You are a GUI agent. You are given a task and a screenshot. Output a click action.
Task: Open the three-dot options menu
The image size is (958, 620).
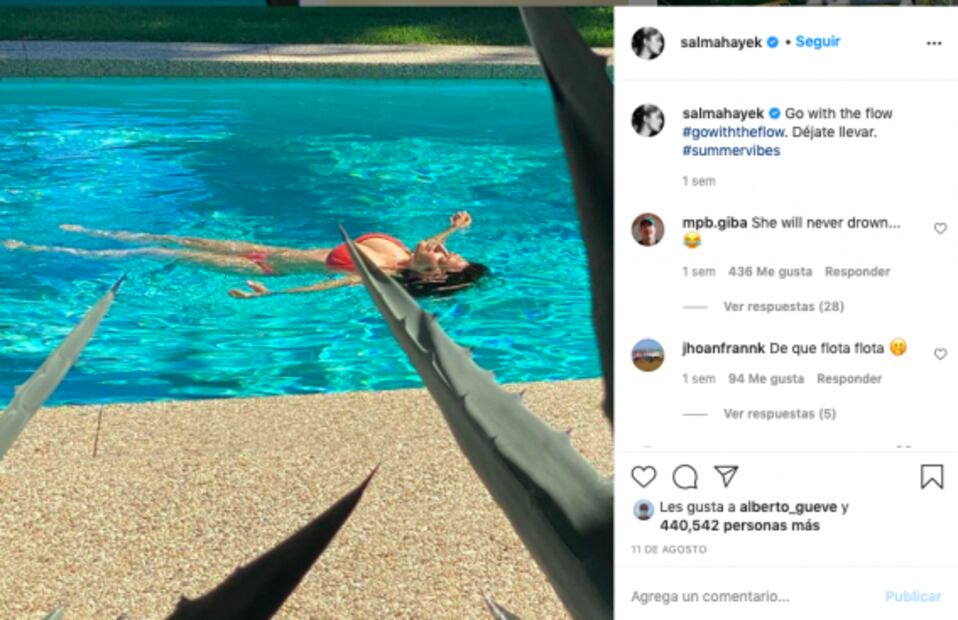pos(934,43)
